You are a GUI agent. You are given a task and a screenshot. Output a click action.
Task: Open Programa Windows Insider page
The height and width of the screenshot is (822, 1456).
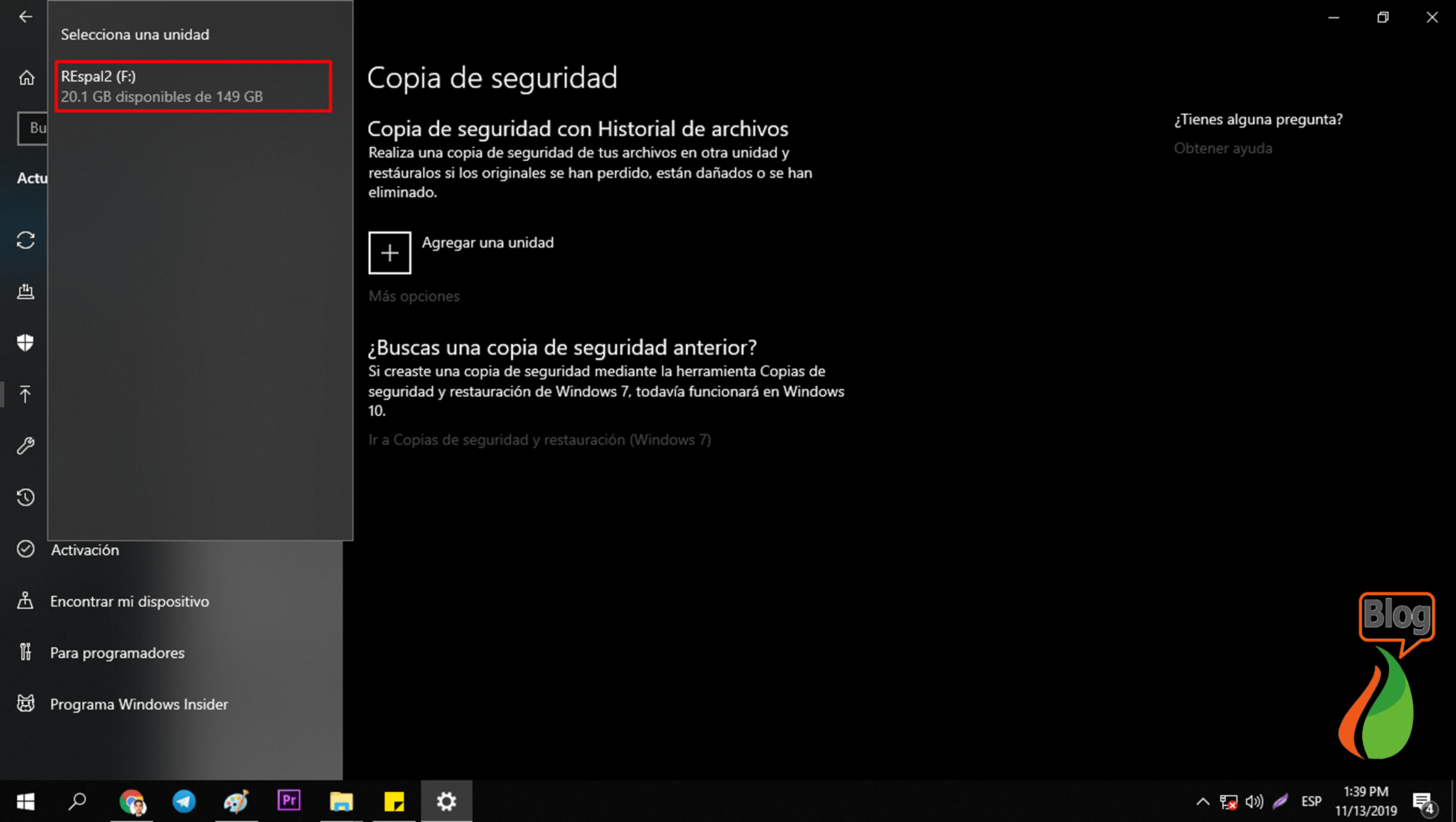(139, 704)
